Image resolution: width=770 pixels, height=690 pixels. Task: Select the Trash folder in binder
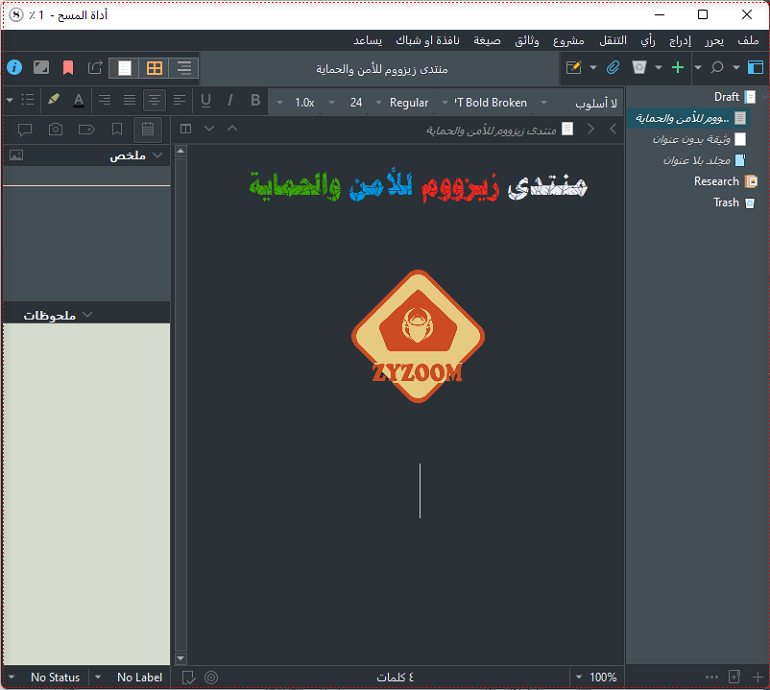click(x=726, y=203)
